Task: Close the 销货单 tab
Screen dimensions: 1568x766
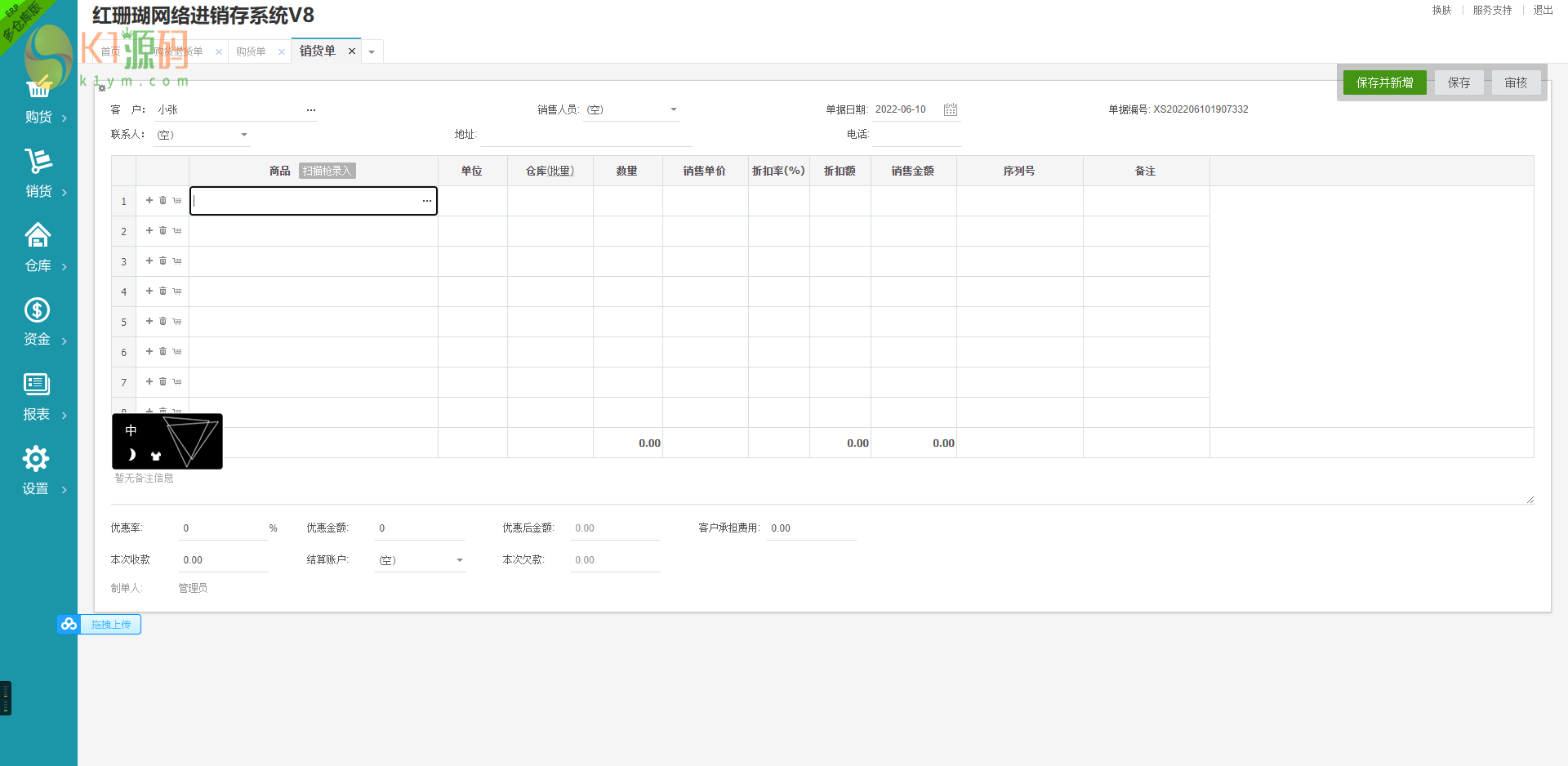Action: [352, 51]
